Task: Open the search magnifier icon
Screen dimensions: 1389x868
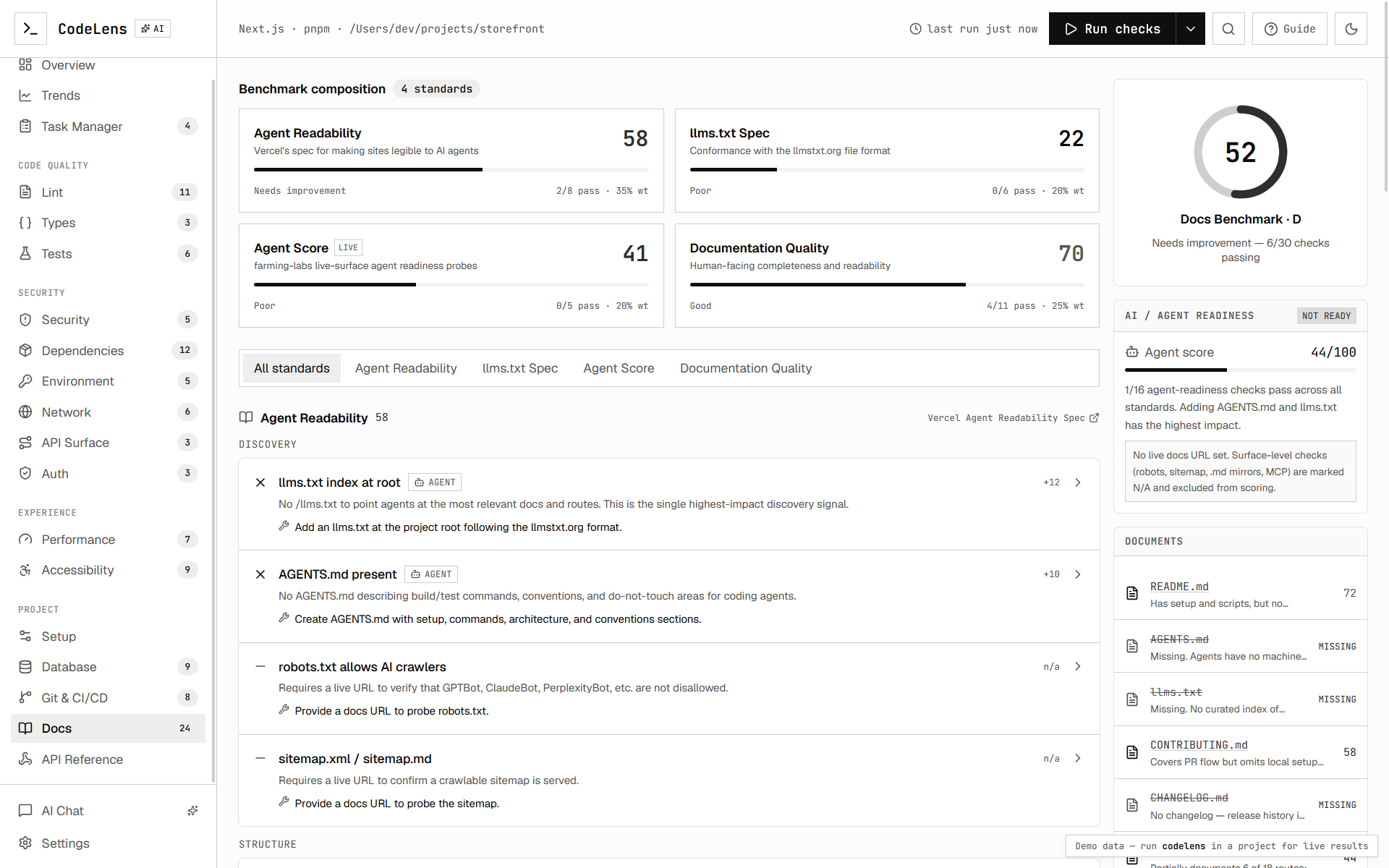Action: [x=1228, y=29]
